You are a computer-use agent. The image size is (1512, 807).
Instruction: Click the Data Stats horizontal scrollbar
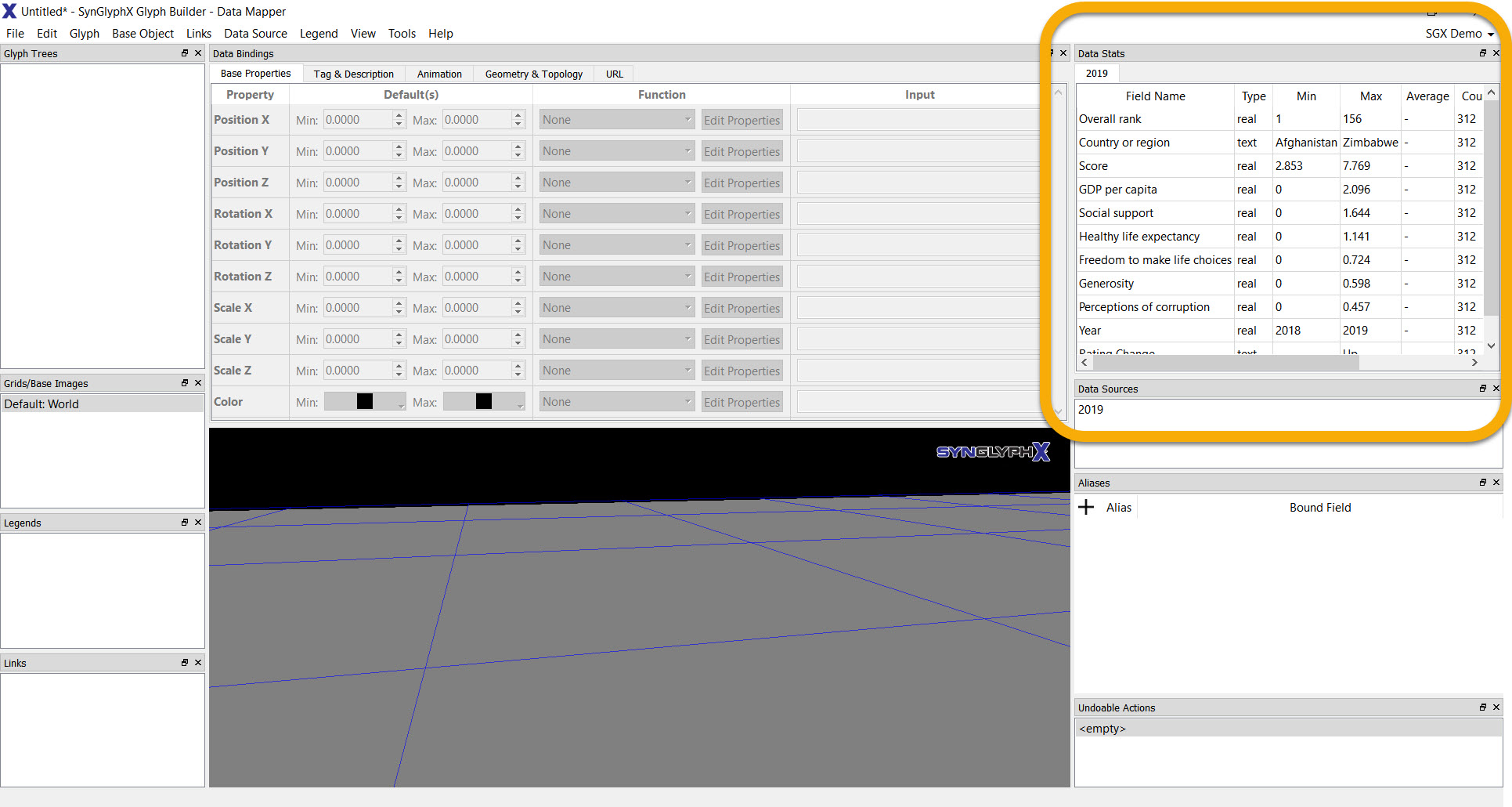pos(1225,363)
